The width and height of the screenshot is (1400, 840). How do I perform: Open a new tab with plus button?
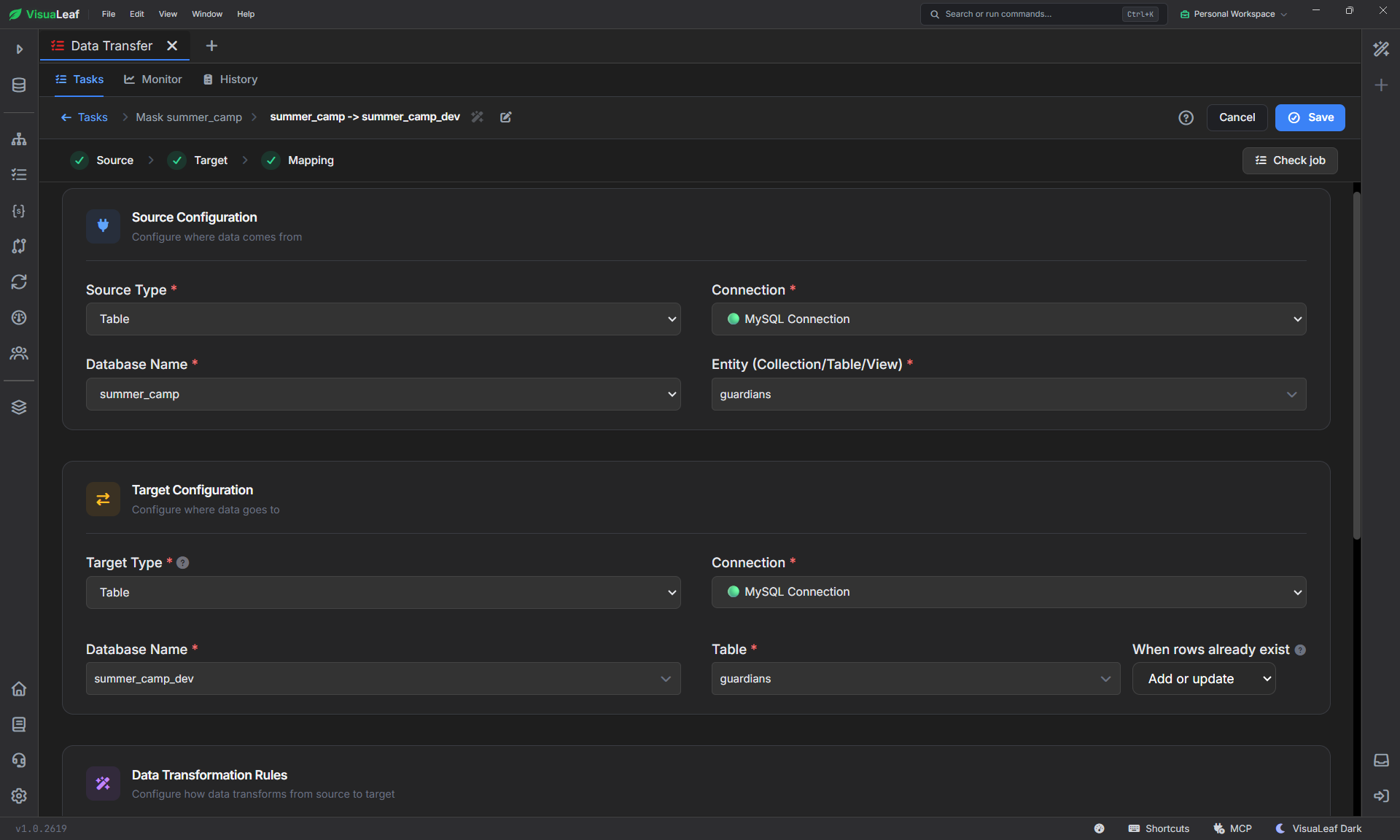pyautogui.click(x=211, y=46)
